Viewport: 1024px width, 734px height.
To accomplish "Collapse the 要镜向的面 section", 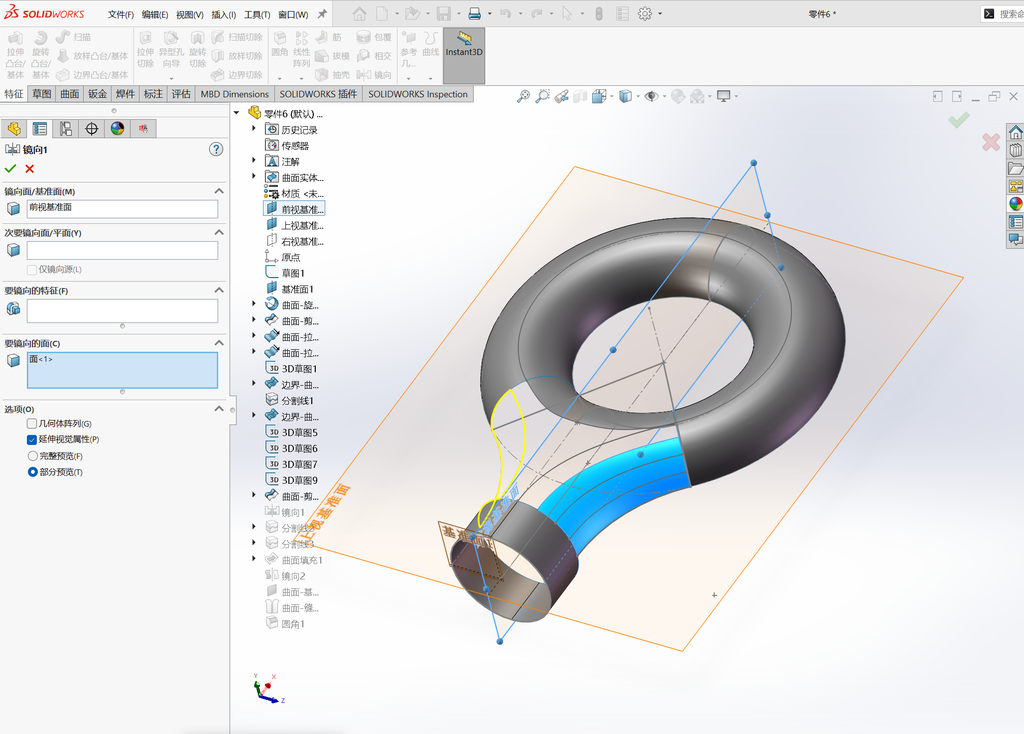I will 219,343.
